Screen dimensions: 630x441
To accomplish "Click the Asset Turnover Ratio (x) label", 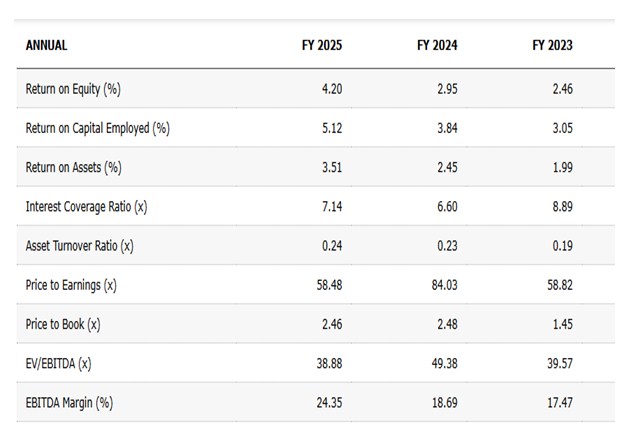I will tap(79, 246).
